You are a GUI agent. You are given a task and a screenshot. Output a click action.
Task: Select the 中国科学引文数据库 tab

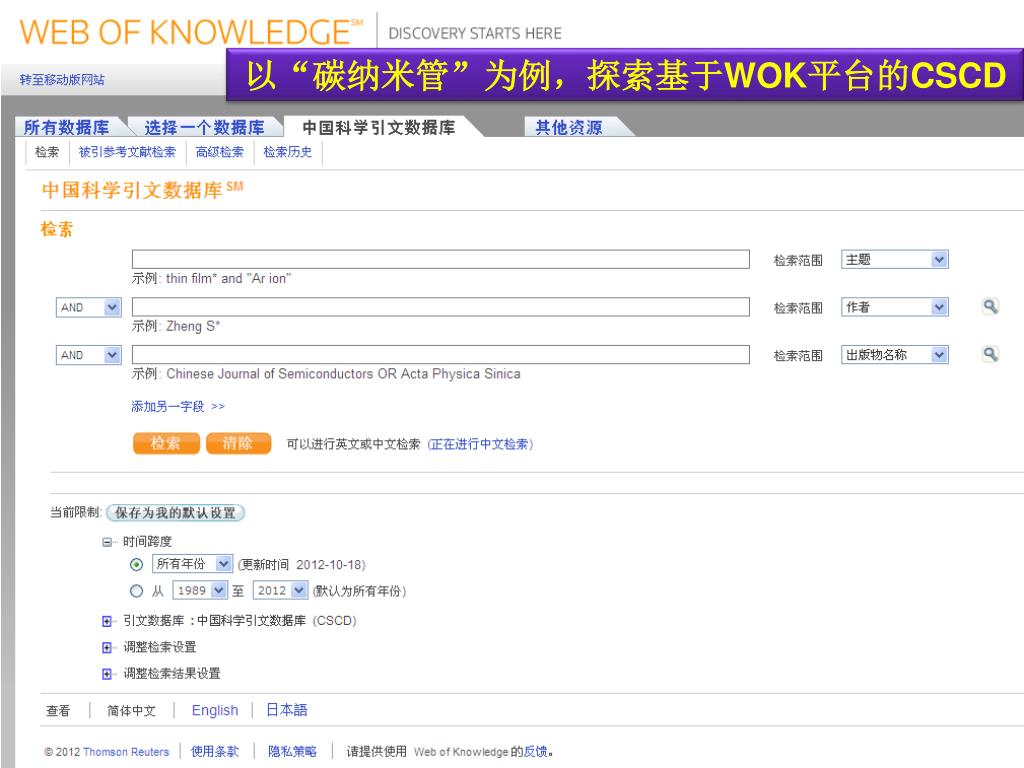[379, 127]
